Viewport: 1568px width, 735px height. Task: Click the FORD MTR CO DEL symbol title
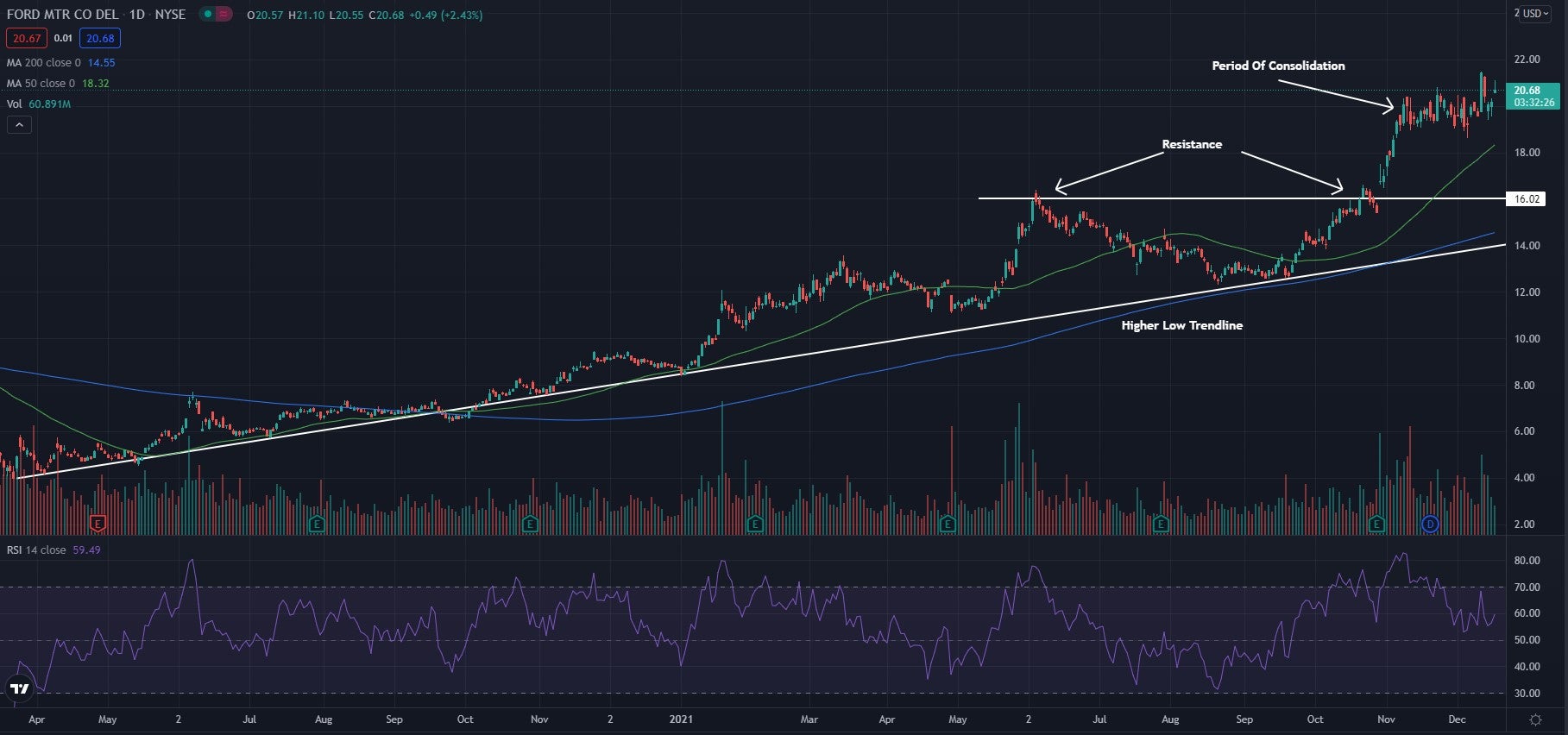(62, 15)
